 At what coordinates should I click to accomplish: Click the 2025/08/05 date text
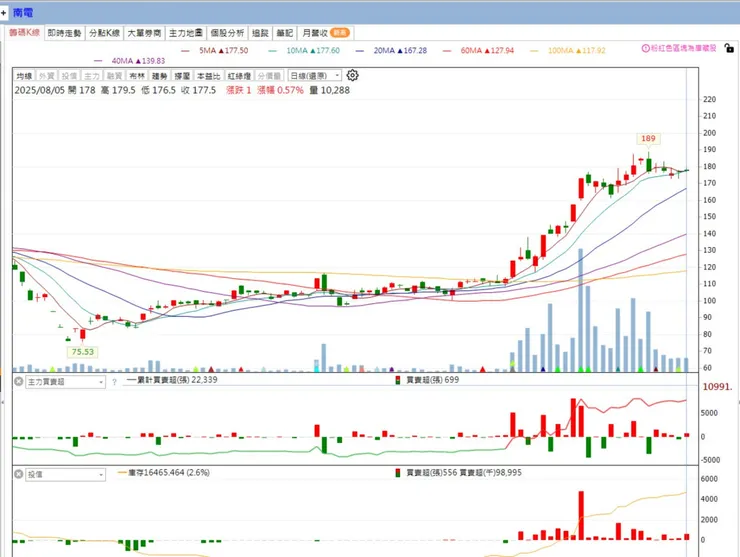click(39, 90)
